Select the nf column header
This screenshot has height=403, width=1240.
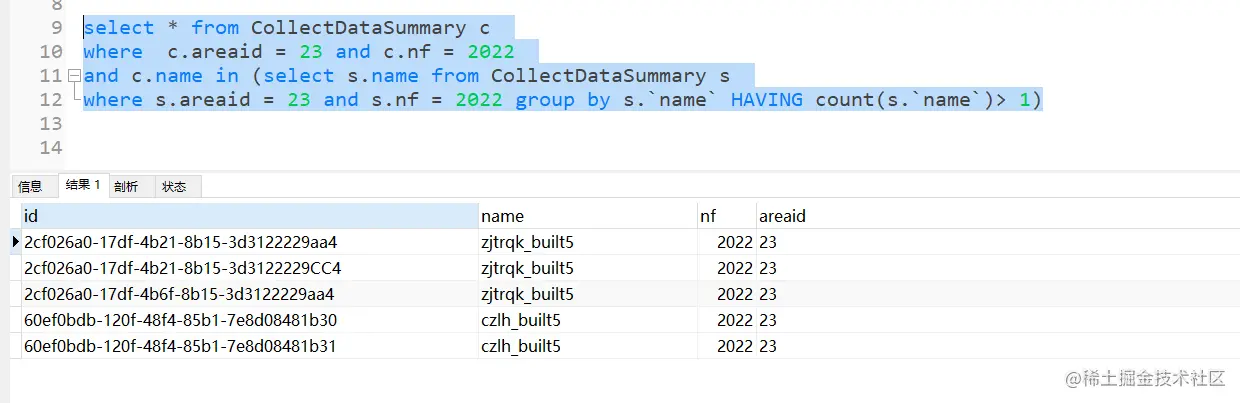tap(726, 216)
